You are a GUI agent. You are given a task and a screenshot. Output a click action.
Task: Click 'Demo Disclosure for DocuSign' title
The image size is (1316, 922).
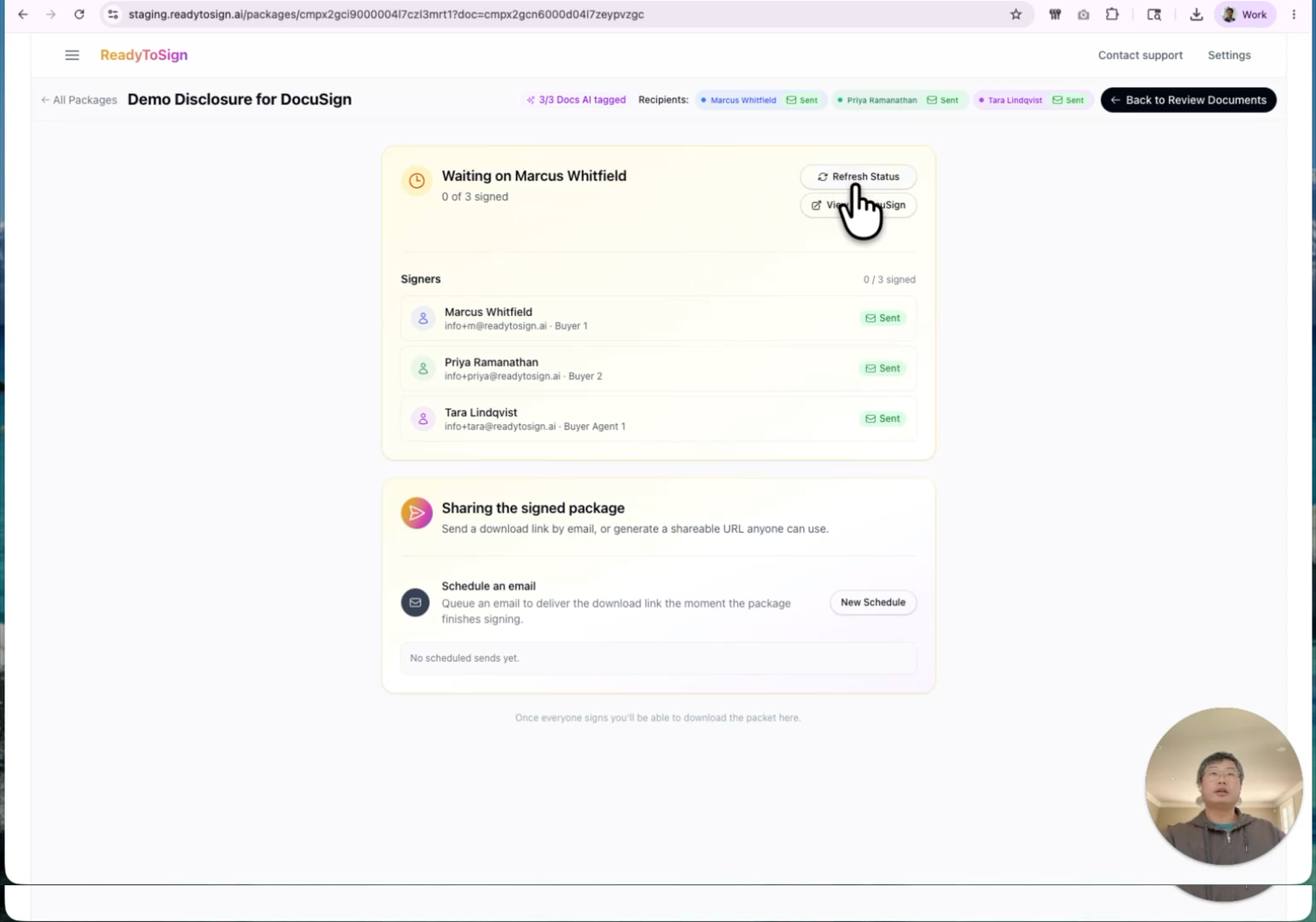[240, 99]
